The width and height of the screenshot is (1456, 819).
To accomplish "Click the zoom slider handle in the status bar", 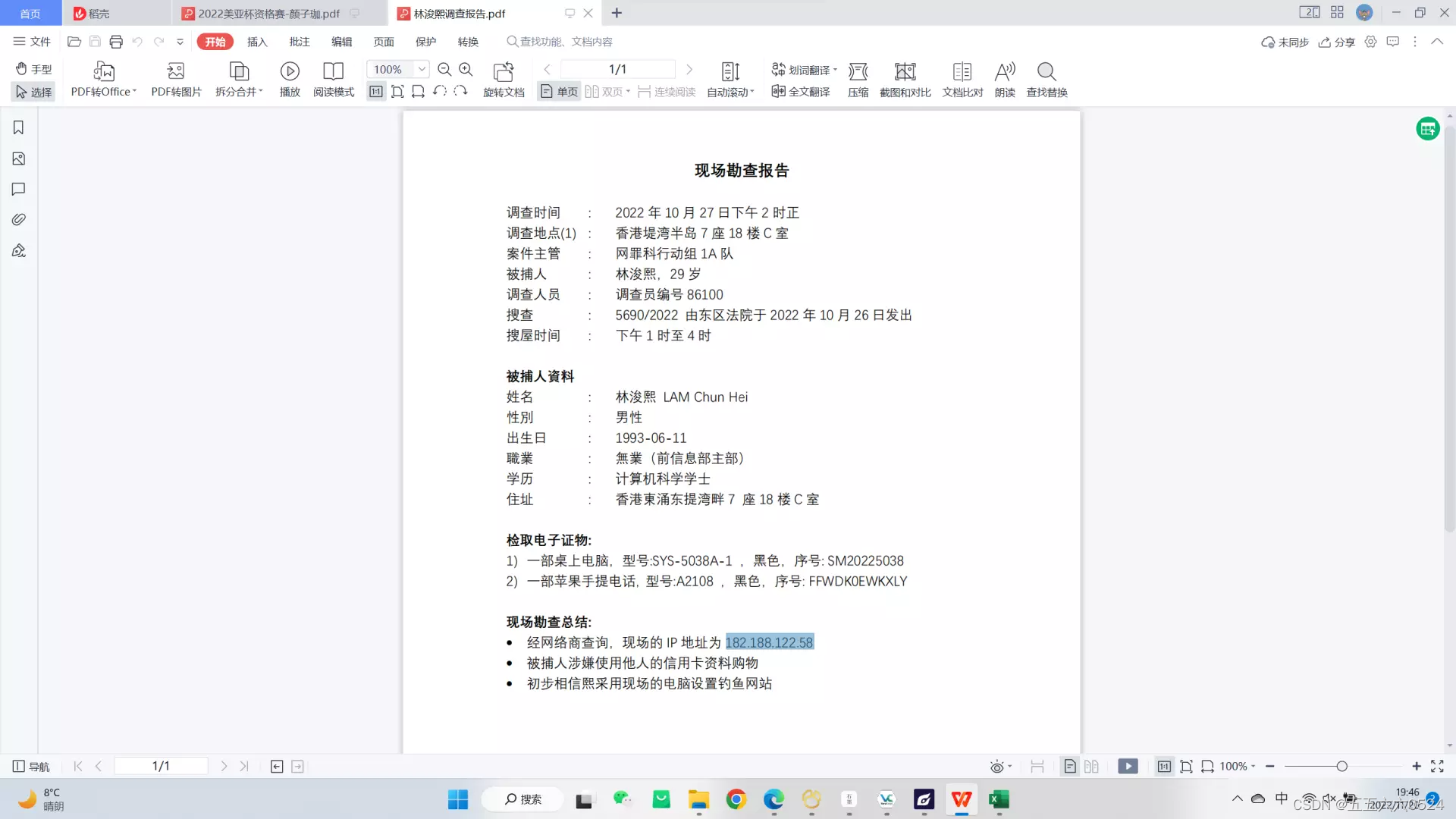I will point(1341,767).
